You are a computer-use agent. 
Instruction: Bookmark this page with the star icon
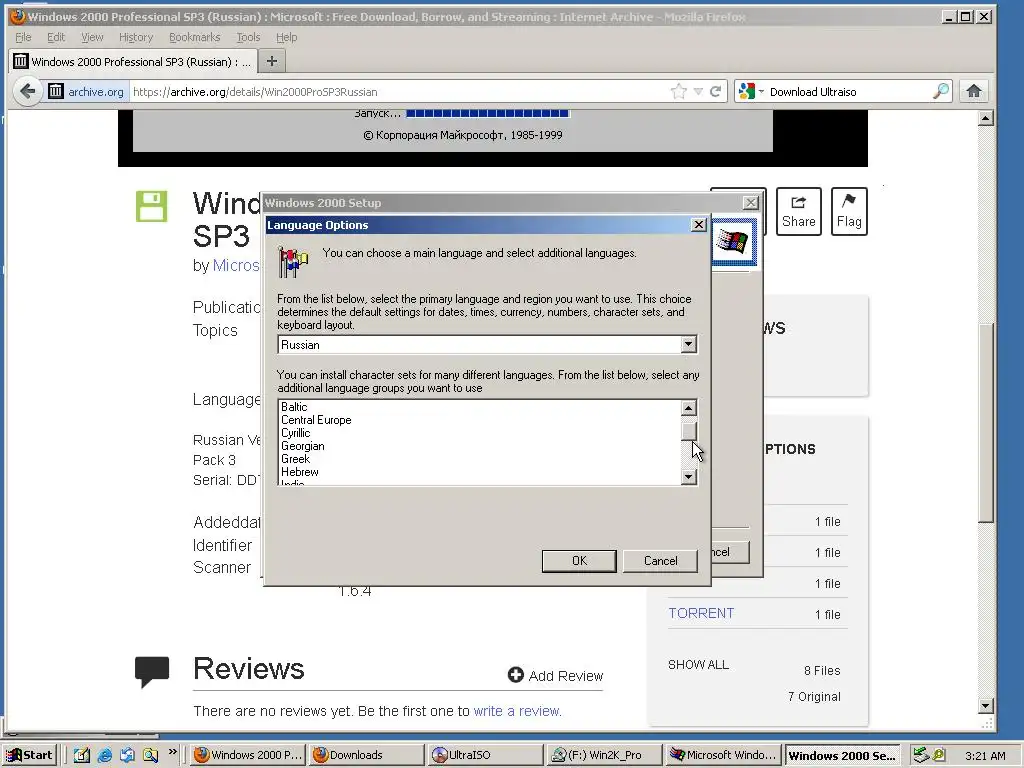click(x=679, y=91)
